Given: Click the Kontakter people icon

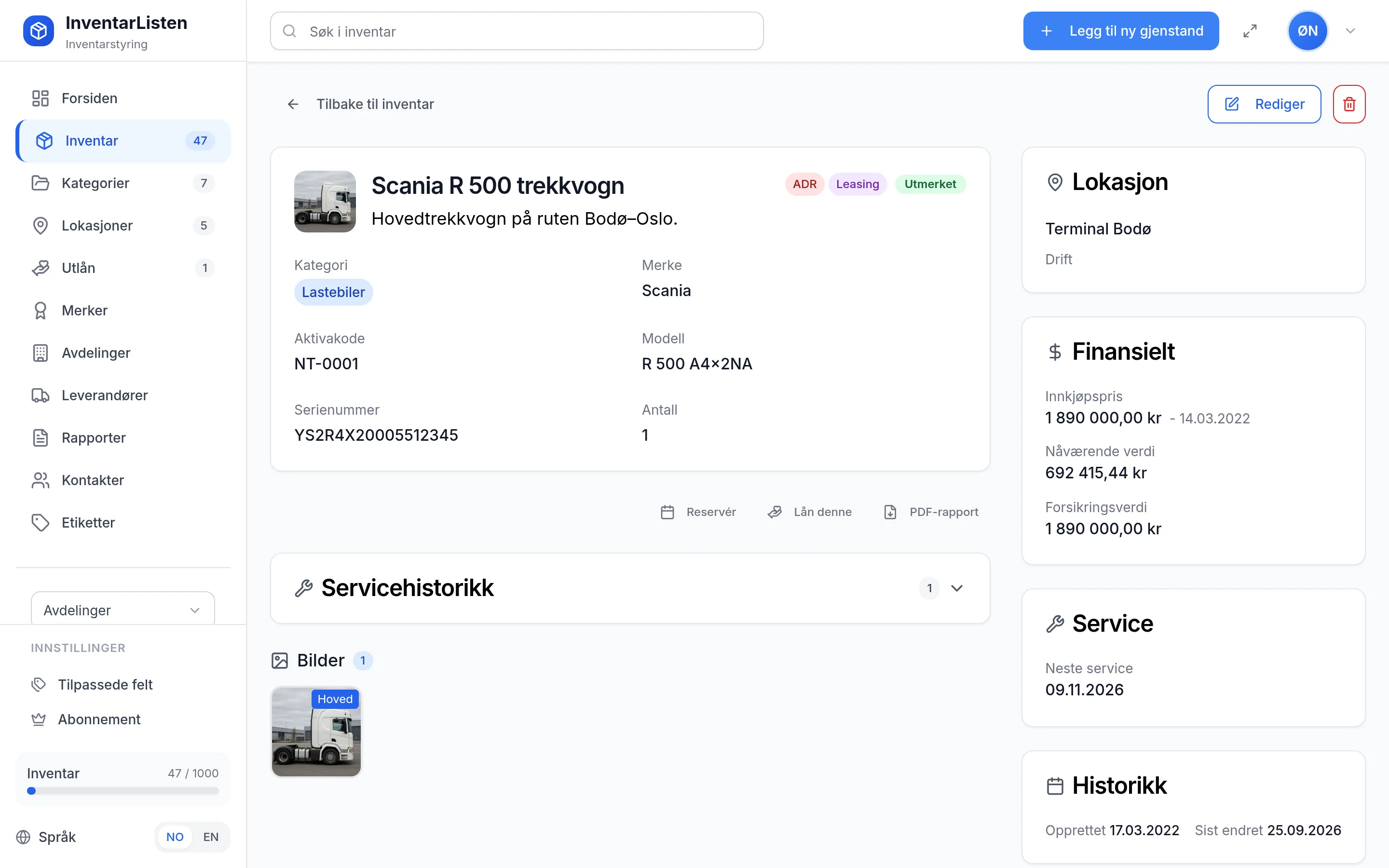Looking at the screenshot, I should 40,480.
